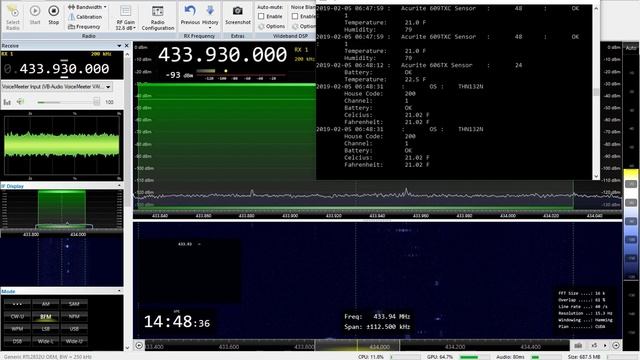Click the Select Radio icon
The width and height of the screenshot is (640, 360).
13,16
